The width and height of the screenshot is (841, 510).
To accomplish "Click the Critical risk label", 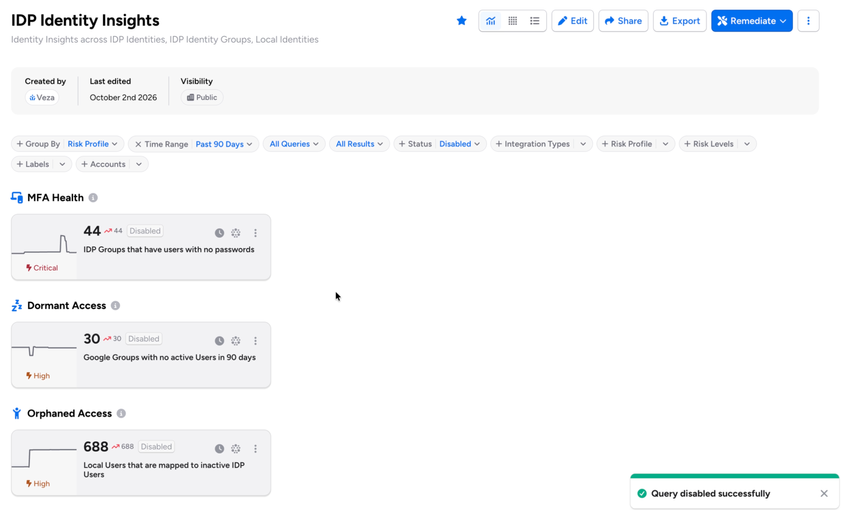I will (x=42, y=268).
